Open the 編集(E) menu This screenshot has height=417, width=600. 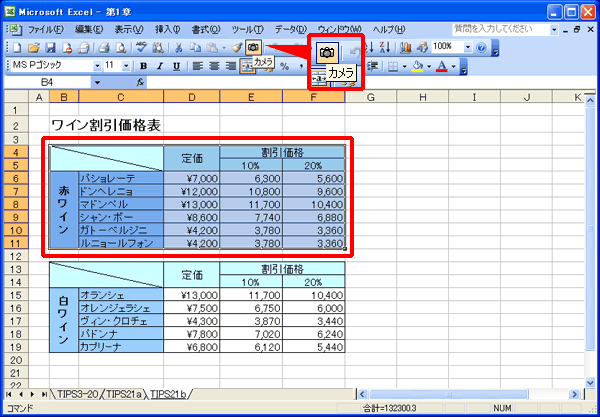(89, 29)
